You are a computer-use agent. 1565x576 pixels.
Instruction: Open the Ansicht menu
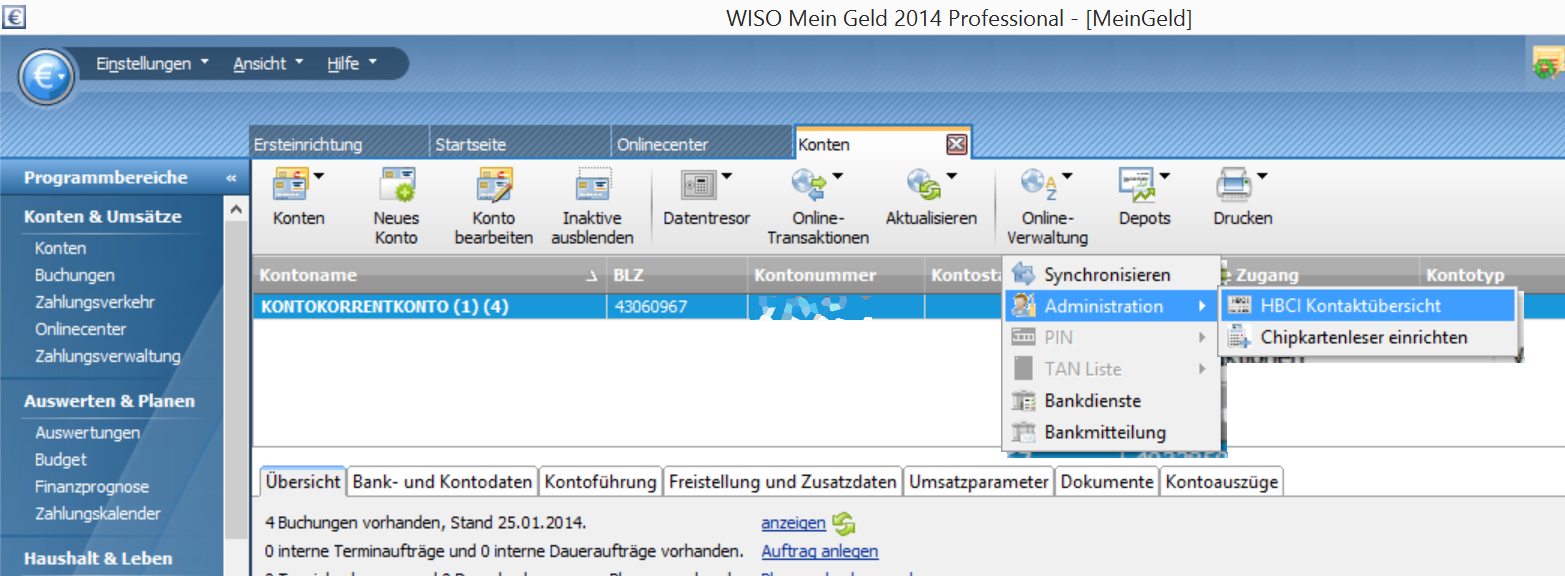[x=268, y=64]
